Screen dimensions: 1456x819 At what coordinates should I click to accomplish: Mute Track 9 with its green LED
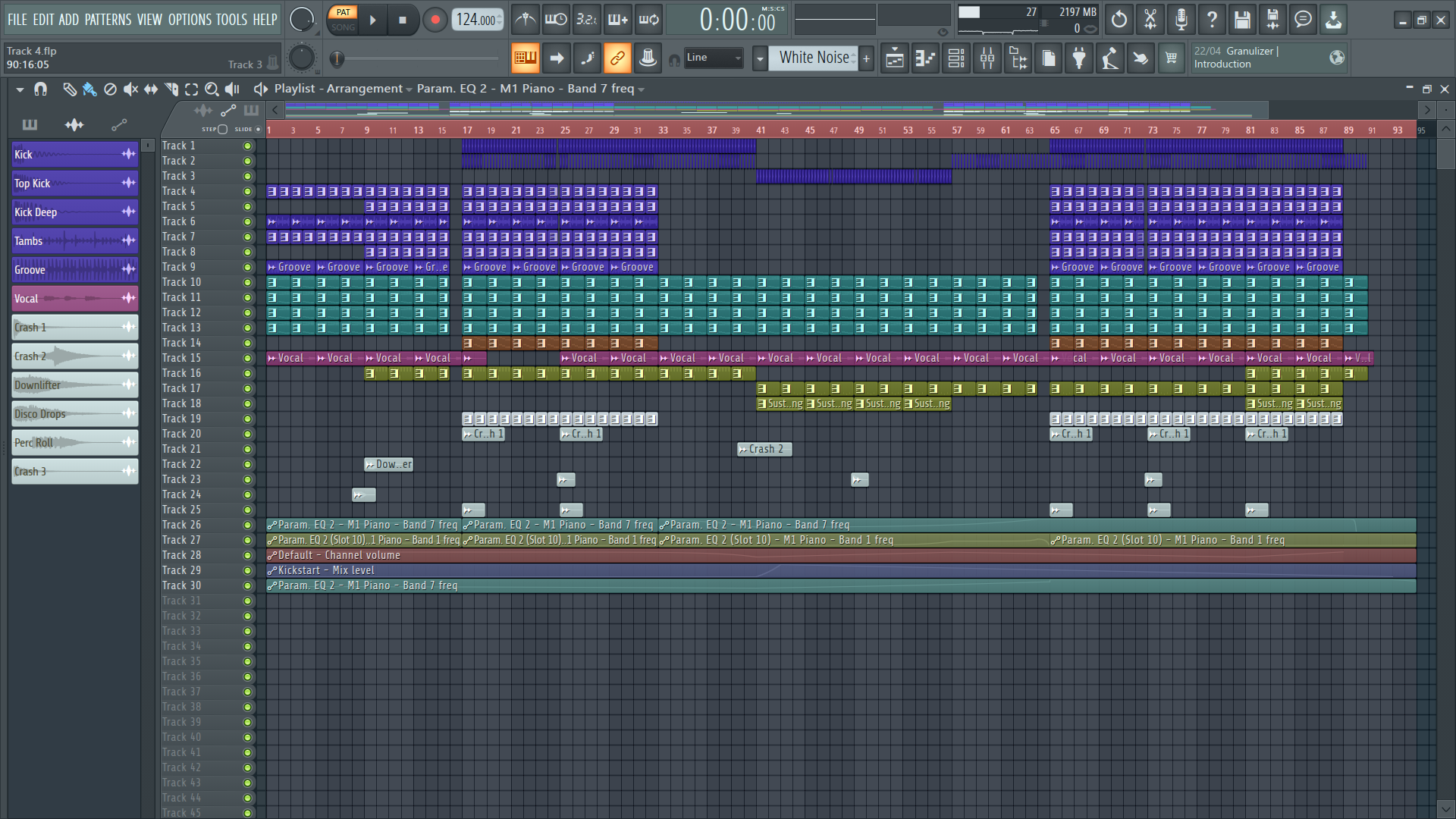pos(247,268)
